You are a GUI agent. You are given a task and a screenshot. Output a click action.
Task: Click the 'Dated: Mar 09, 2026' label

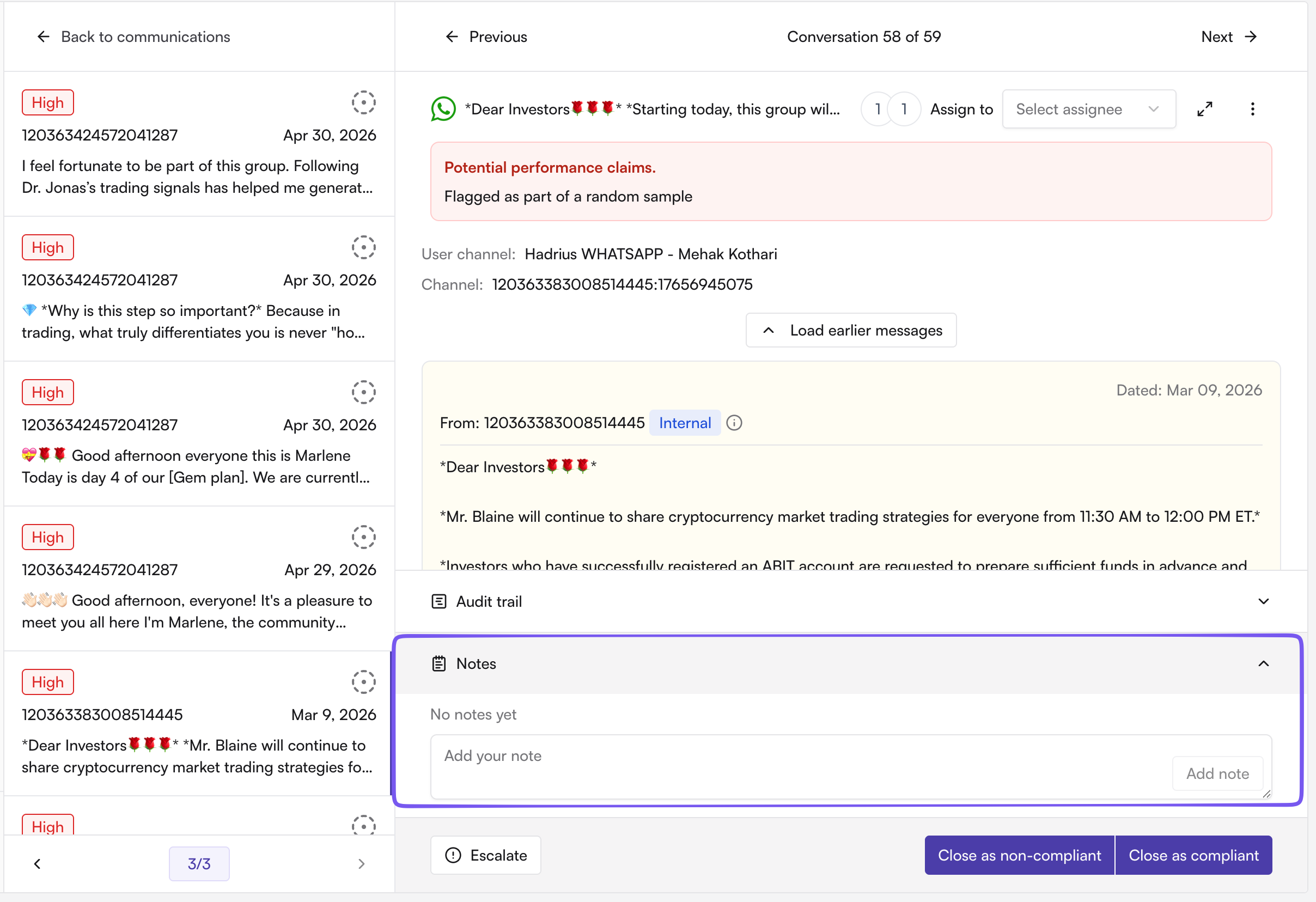(x=1189, y=390)
